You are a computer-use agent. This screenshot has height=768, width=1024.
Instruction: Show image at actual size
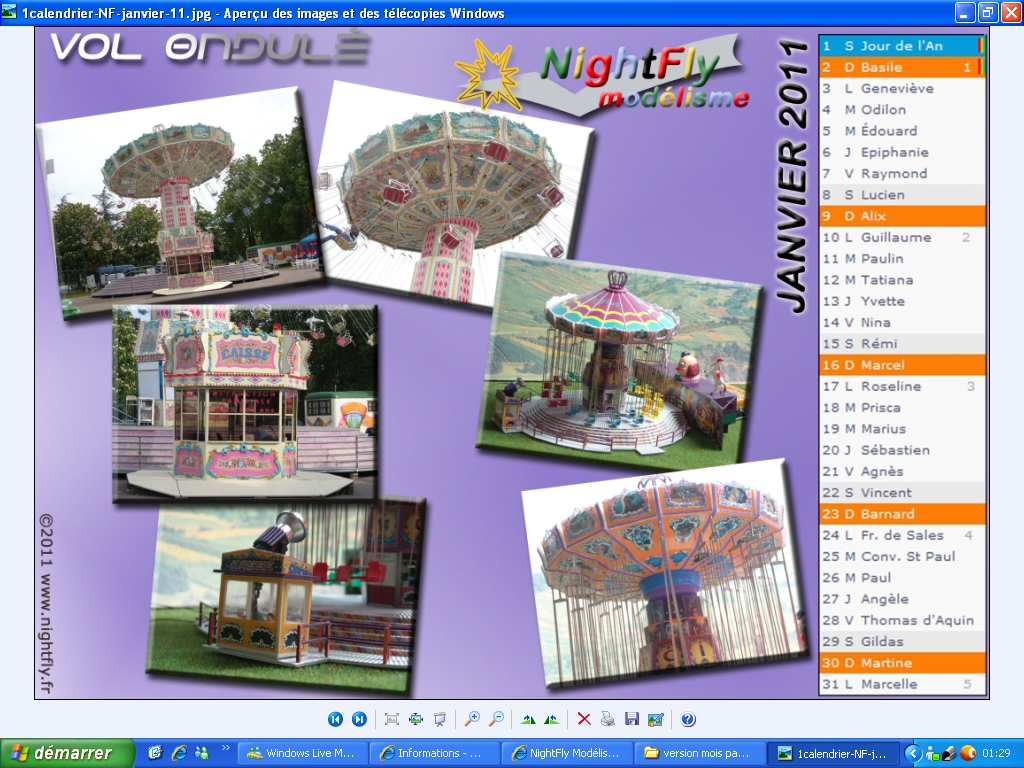point(415,719)
